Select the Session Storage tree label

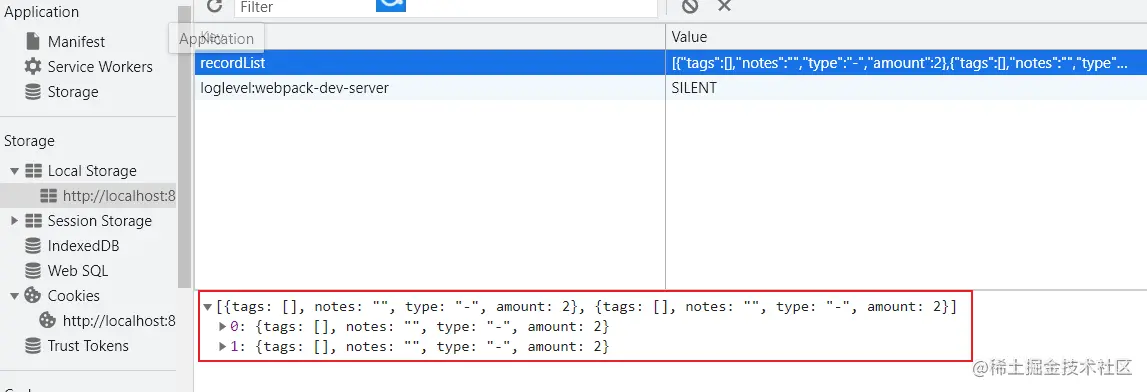99,221
